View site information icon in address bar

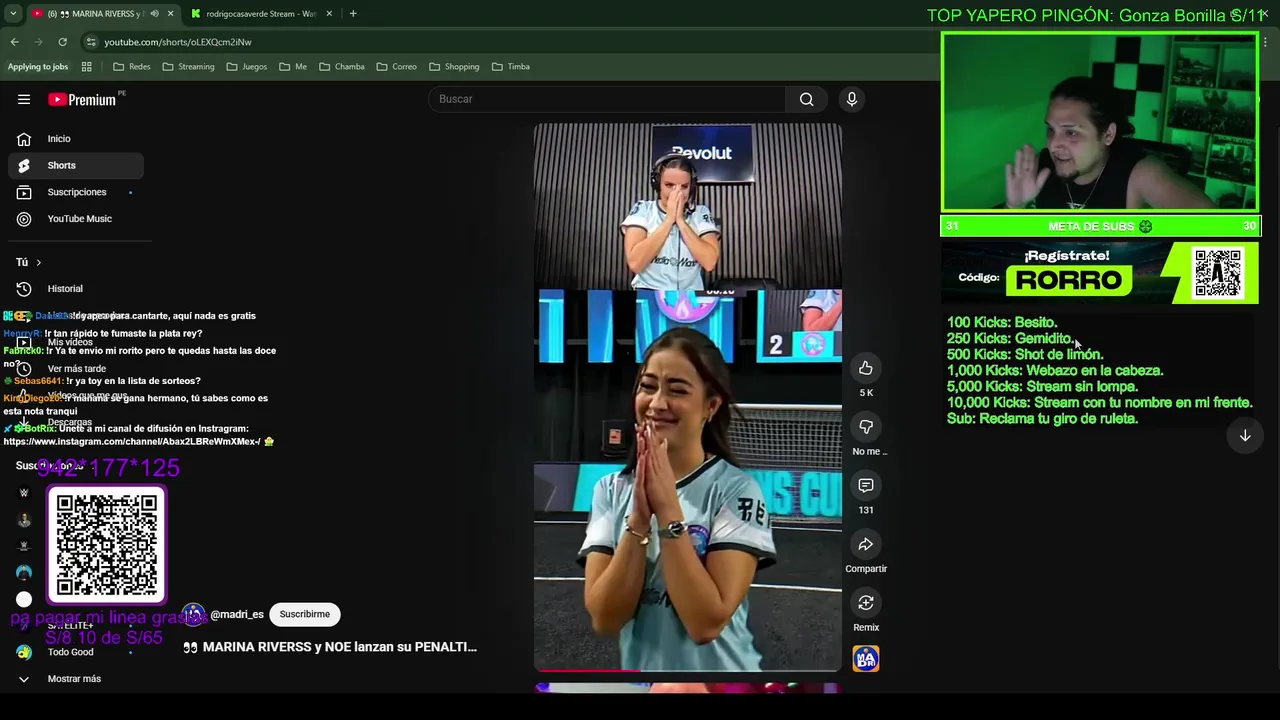91,42
